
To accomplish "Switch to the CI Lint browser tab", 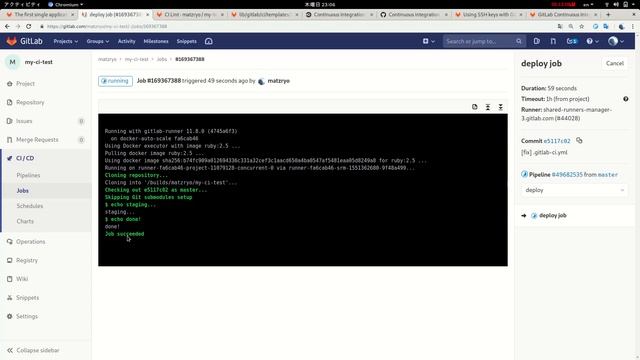I will click(190, 14).
